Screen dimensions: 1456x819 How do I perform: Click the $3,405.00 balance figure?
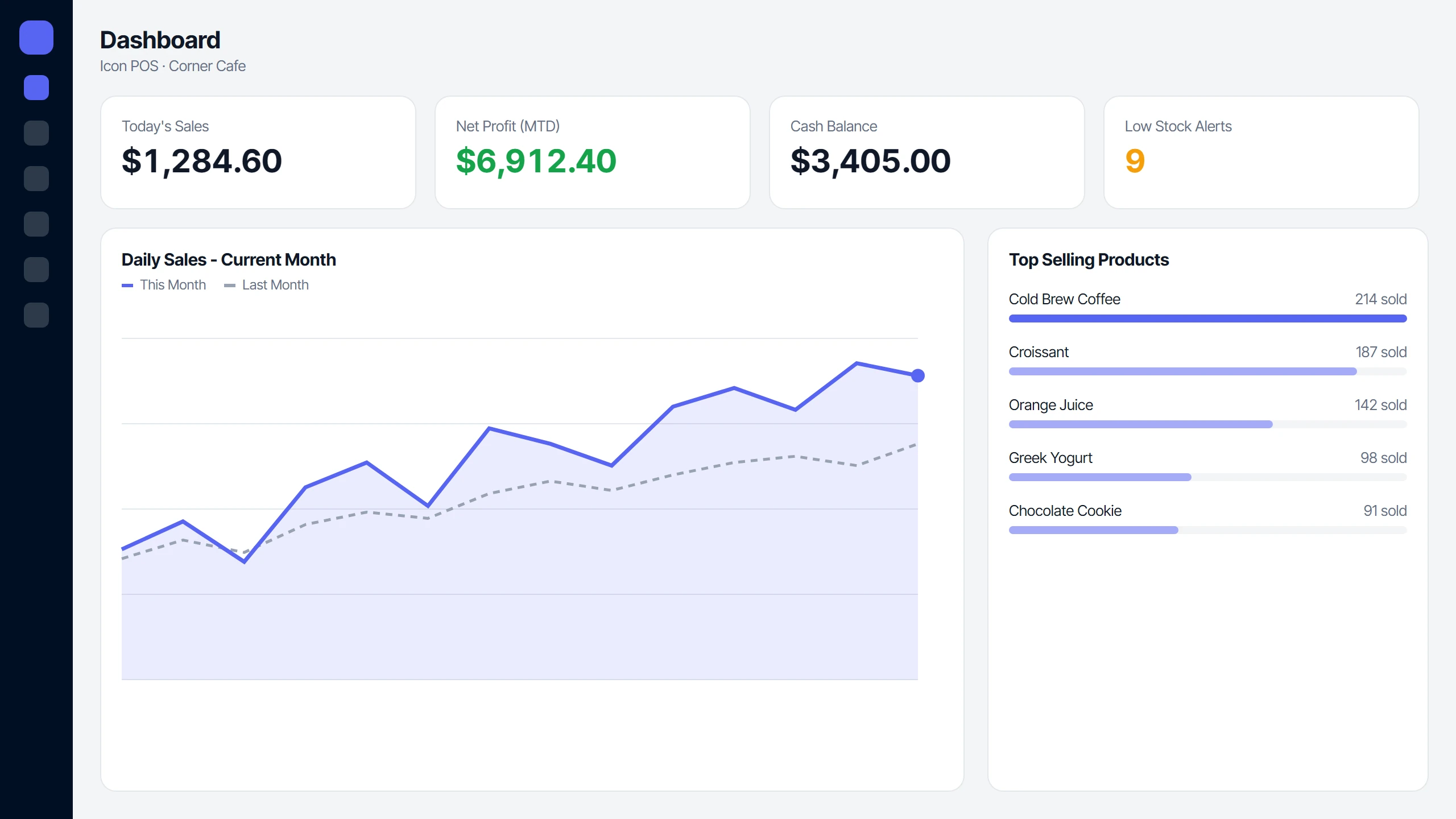[x=871, y=161]
